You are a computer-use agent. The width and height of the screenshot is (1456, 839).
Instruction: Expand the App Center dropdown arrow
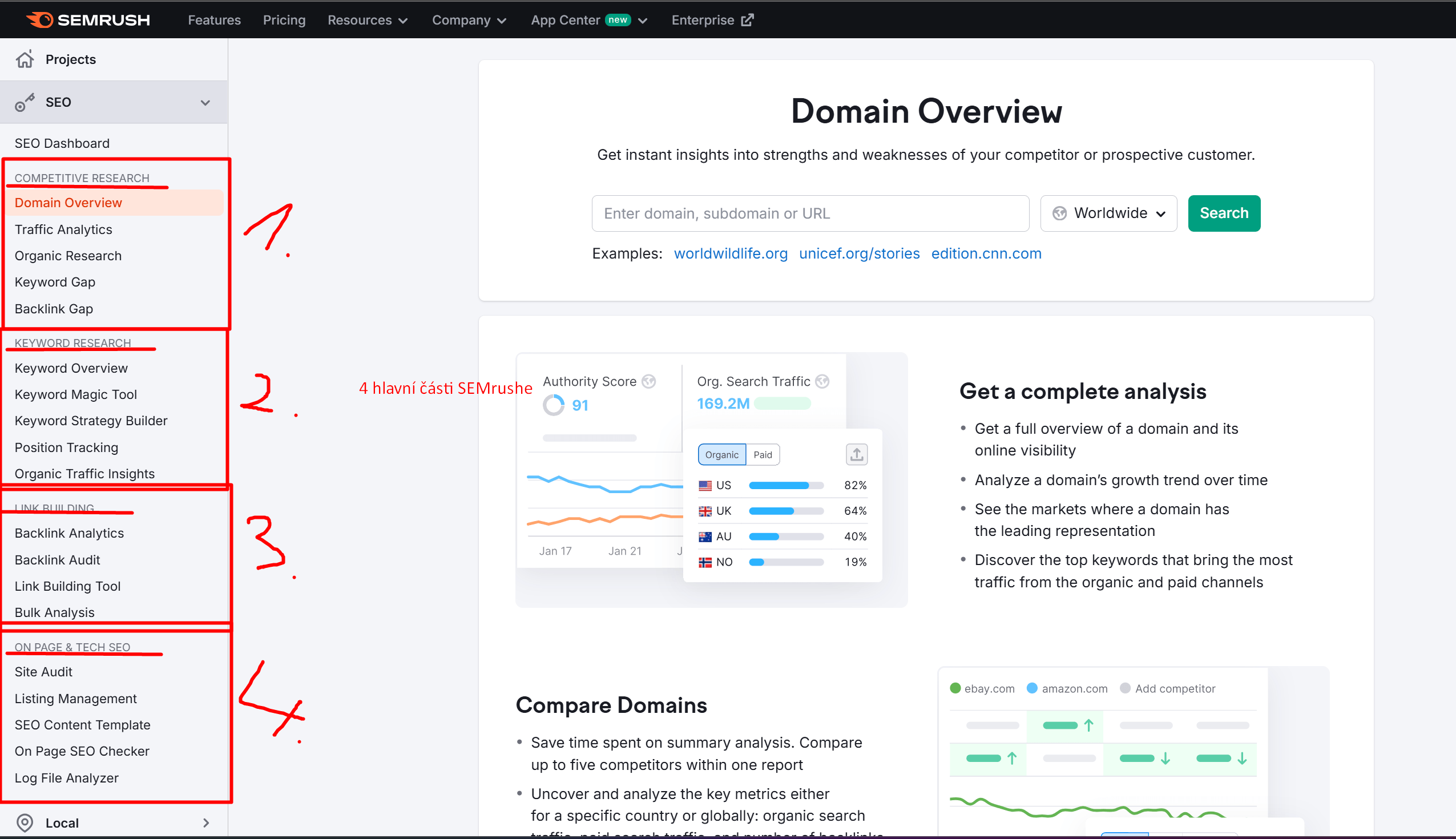click(x=643, y=21)
